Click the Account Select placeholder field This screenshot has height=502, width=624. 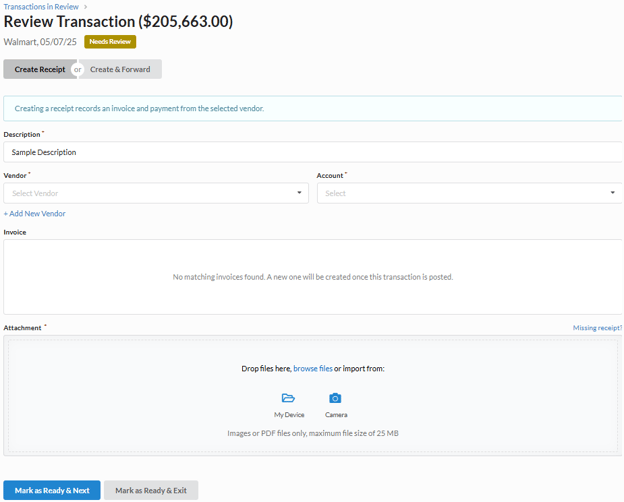(460, 193)
